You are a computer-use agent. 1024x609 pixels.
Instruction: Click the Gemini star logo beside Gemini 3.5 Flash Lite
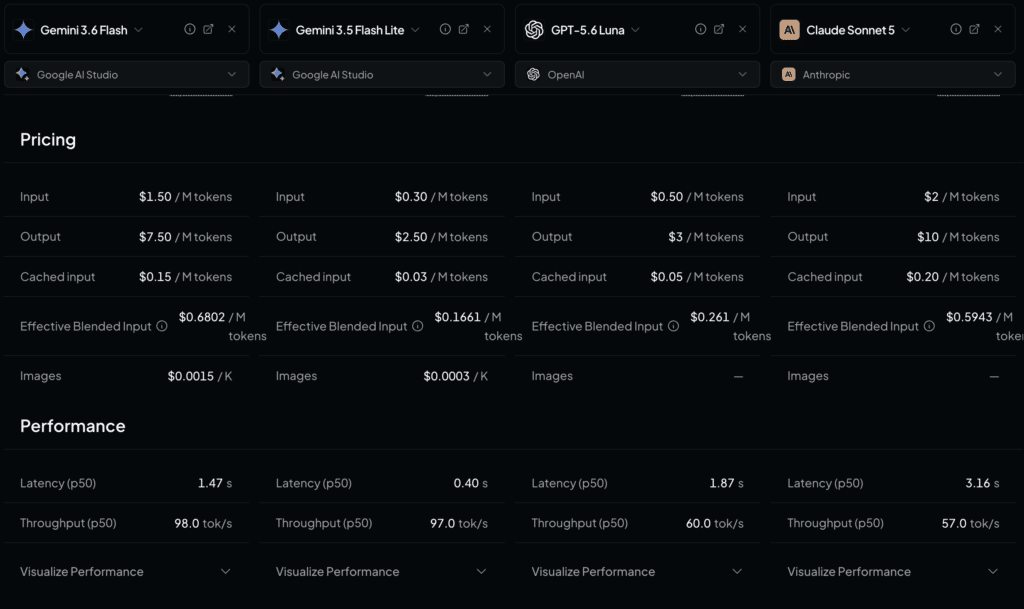point(279,30)
